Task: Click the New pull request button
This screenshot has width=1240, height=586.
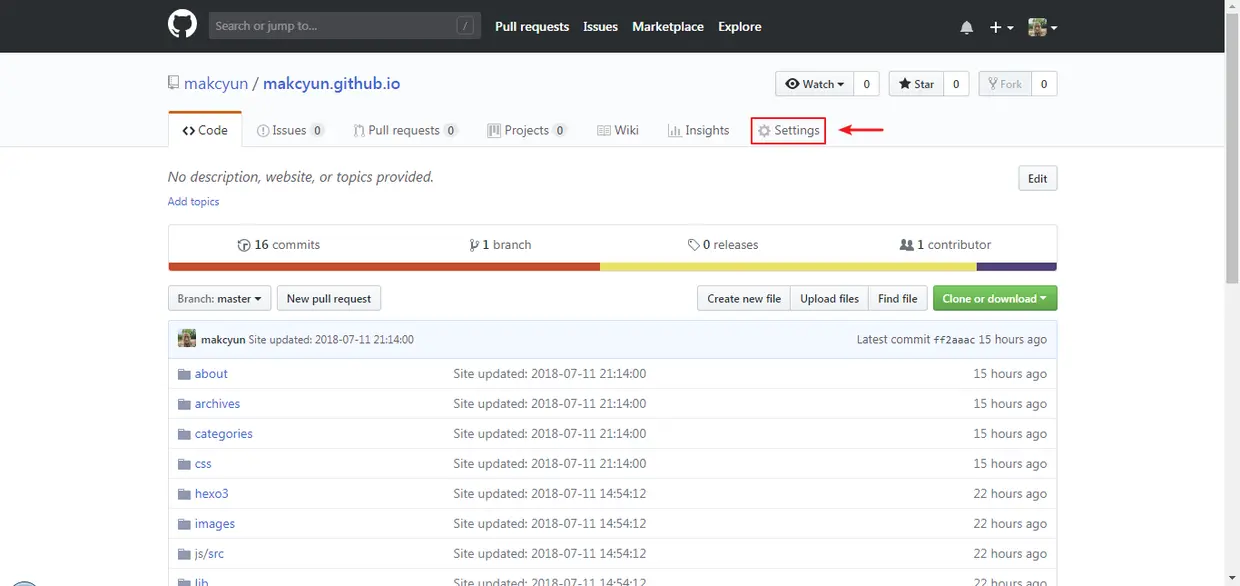Action: 329,298
